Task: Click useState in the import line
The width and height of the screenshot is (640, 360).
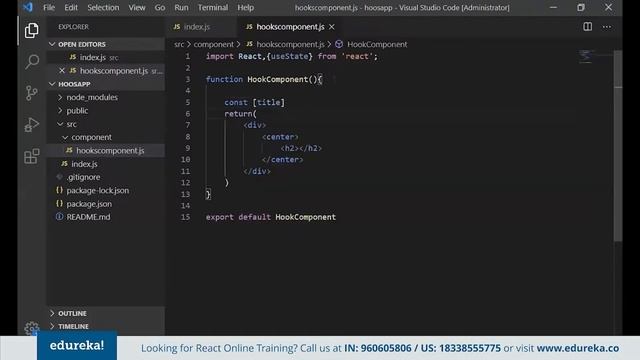Action: click(289, 56)
